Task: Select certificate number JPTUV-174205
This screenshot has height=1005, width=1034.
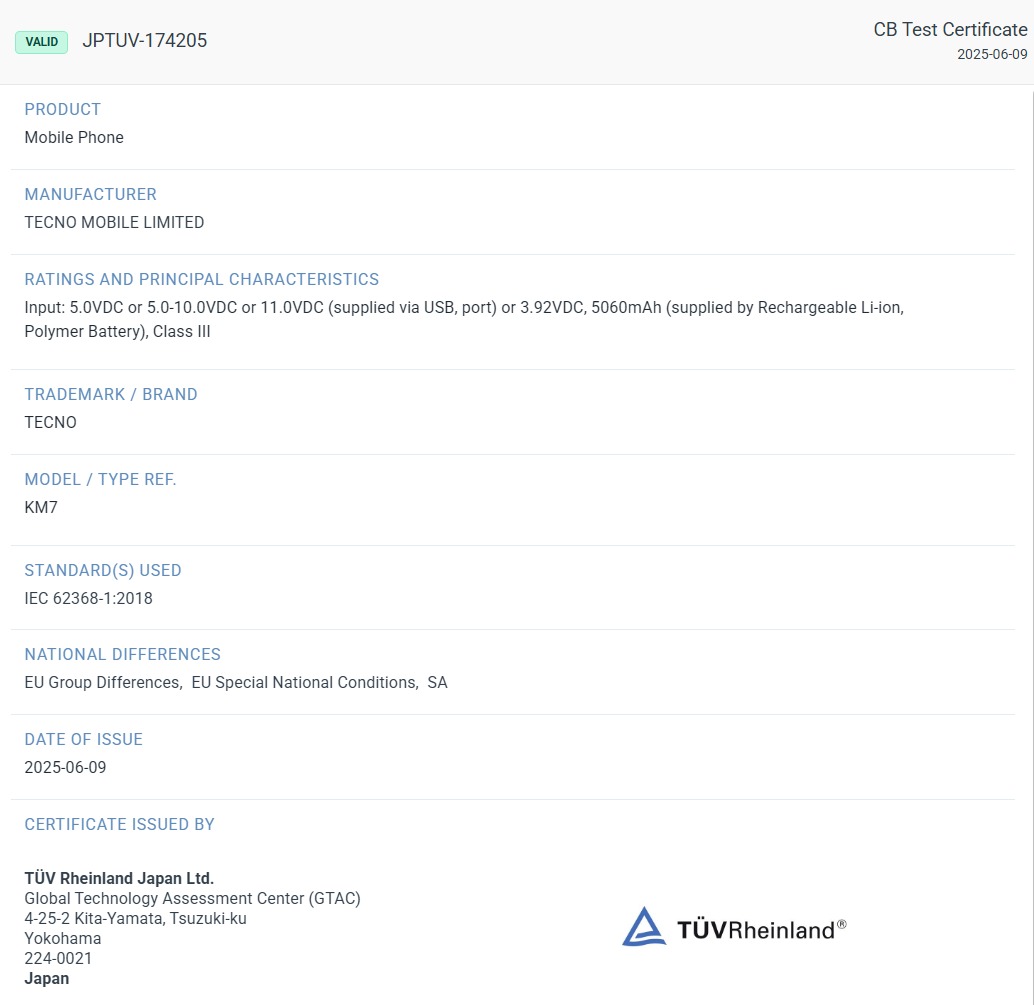Action: [x=144, y=41]
